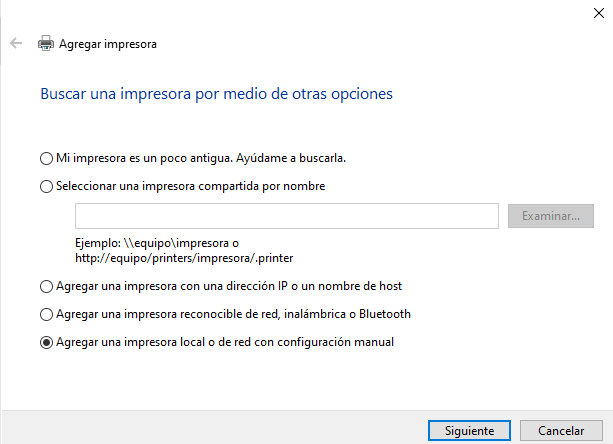Click the 'compartida por nombre' label text
613x444 pixels.
pyautogui.click(x=262, y=186)
